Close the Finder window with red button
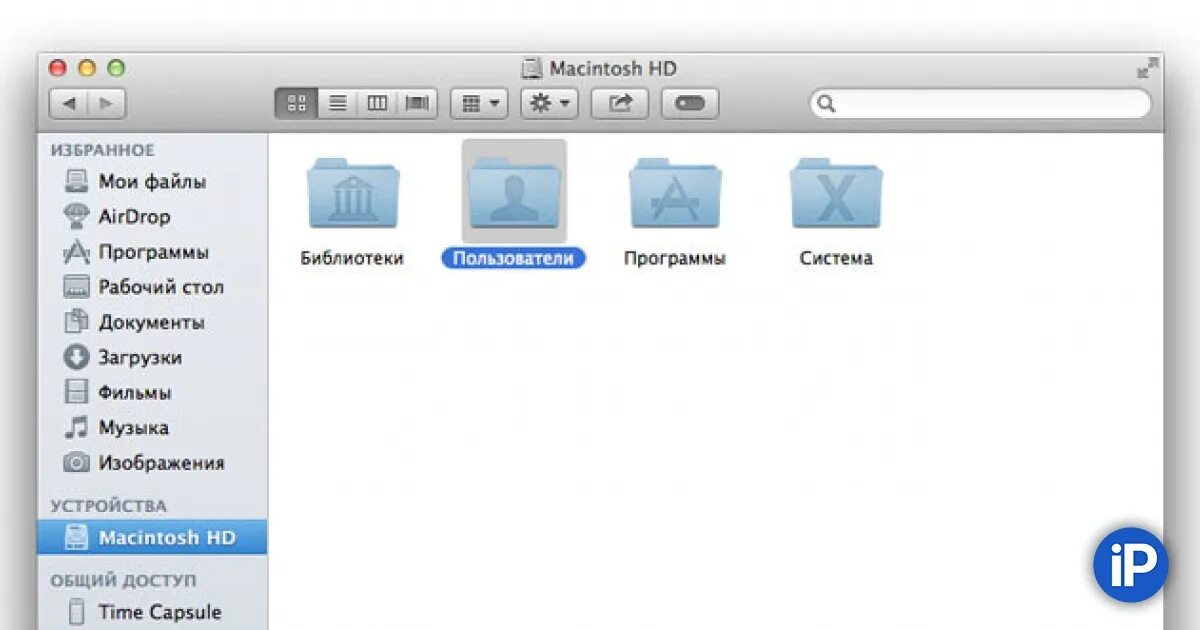1200x630 pixels. [58, 68]
